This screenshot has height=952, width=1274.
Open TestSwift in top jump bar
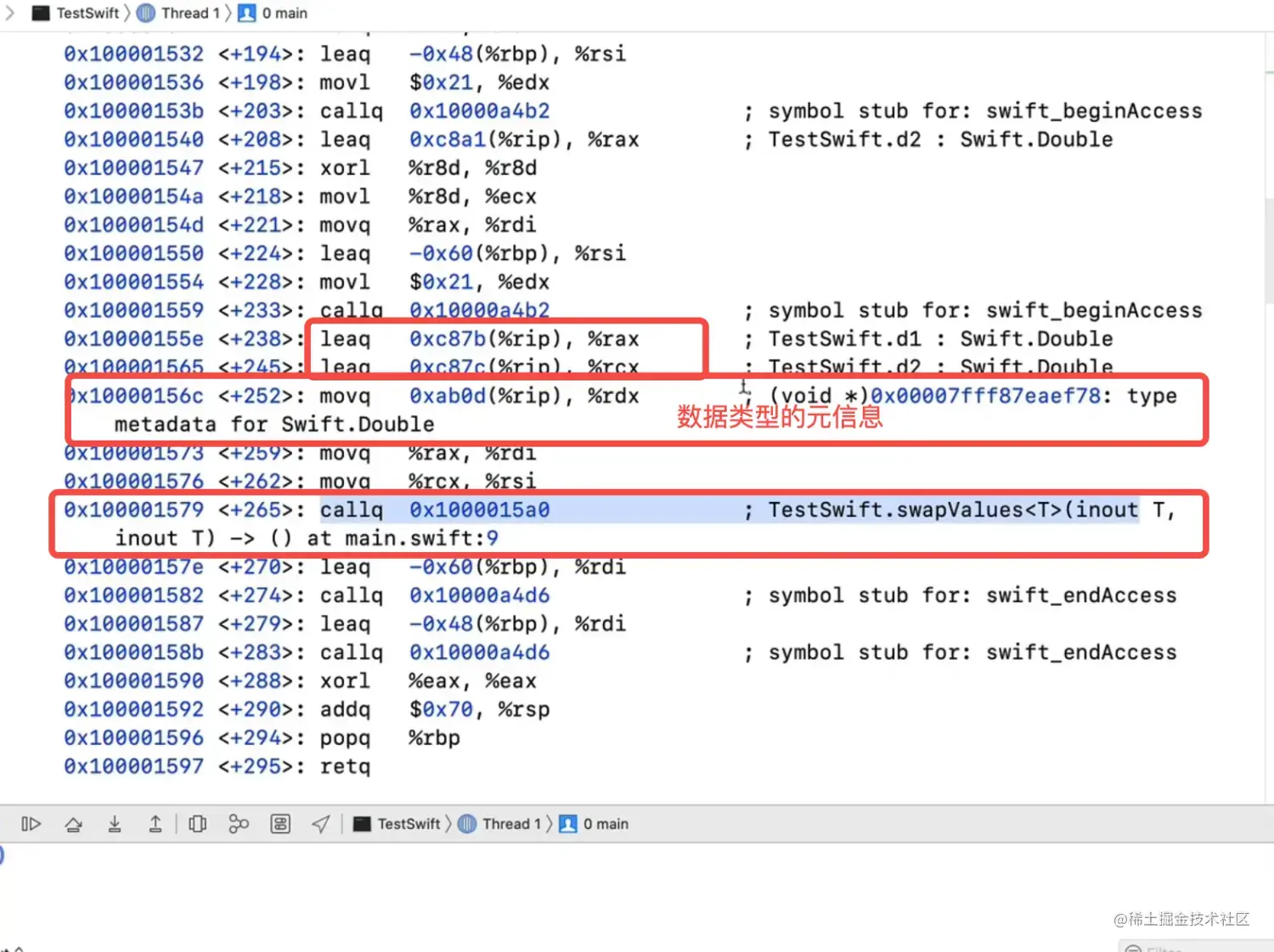click(76, 14)
